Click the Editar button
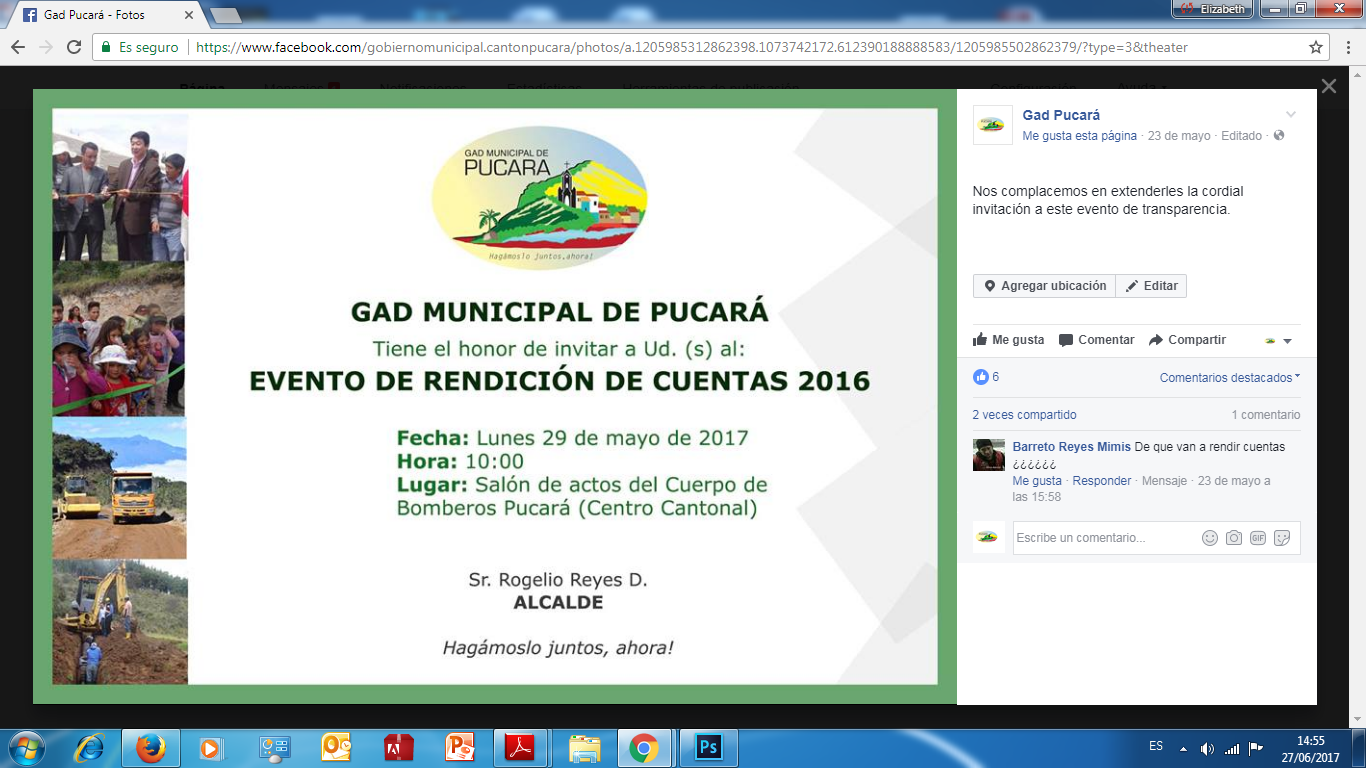The image size is (1366, 768). (1151, 286)
